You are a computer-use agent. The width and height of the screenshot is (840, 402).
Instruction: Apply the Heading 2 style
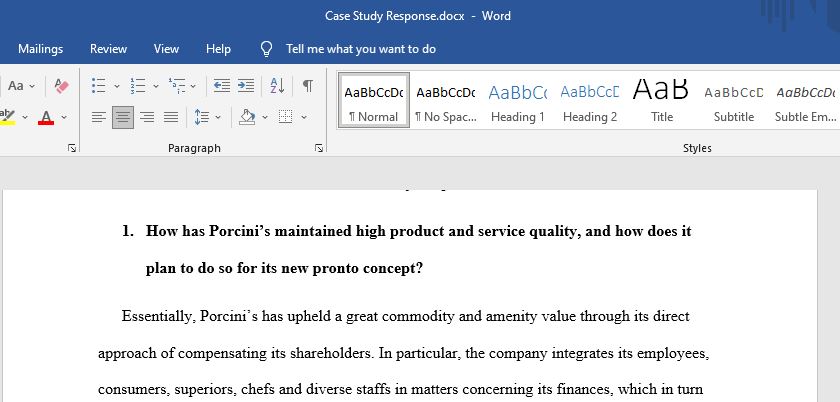(x=590, y=101)
